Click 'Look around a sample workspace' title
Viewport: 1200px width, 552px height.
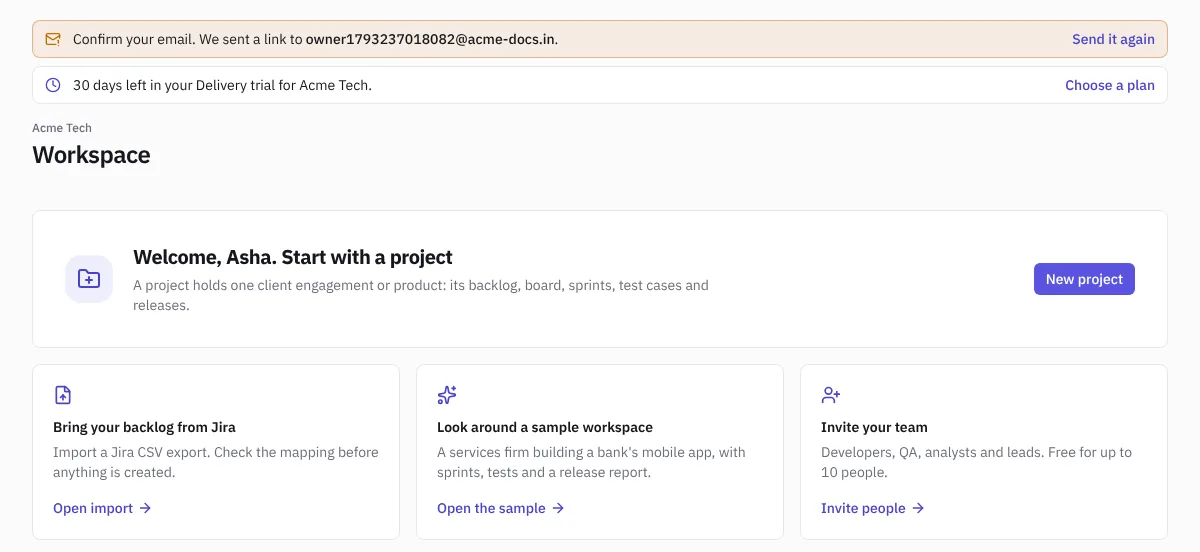[545, 427]
